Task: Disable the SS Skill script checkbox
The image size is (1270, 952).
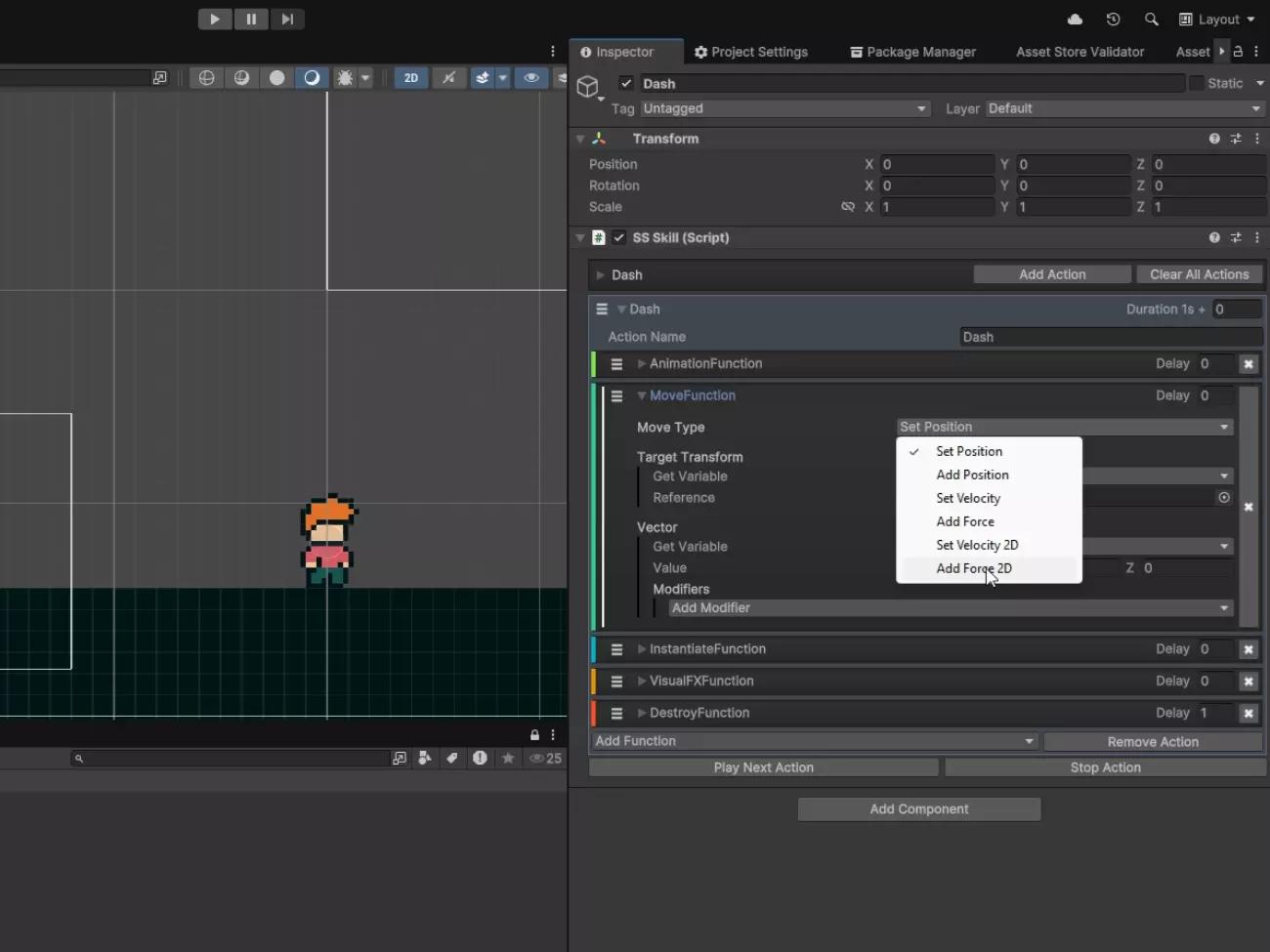Action: coord(619,238)
